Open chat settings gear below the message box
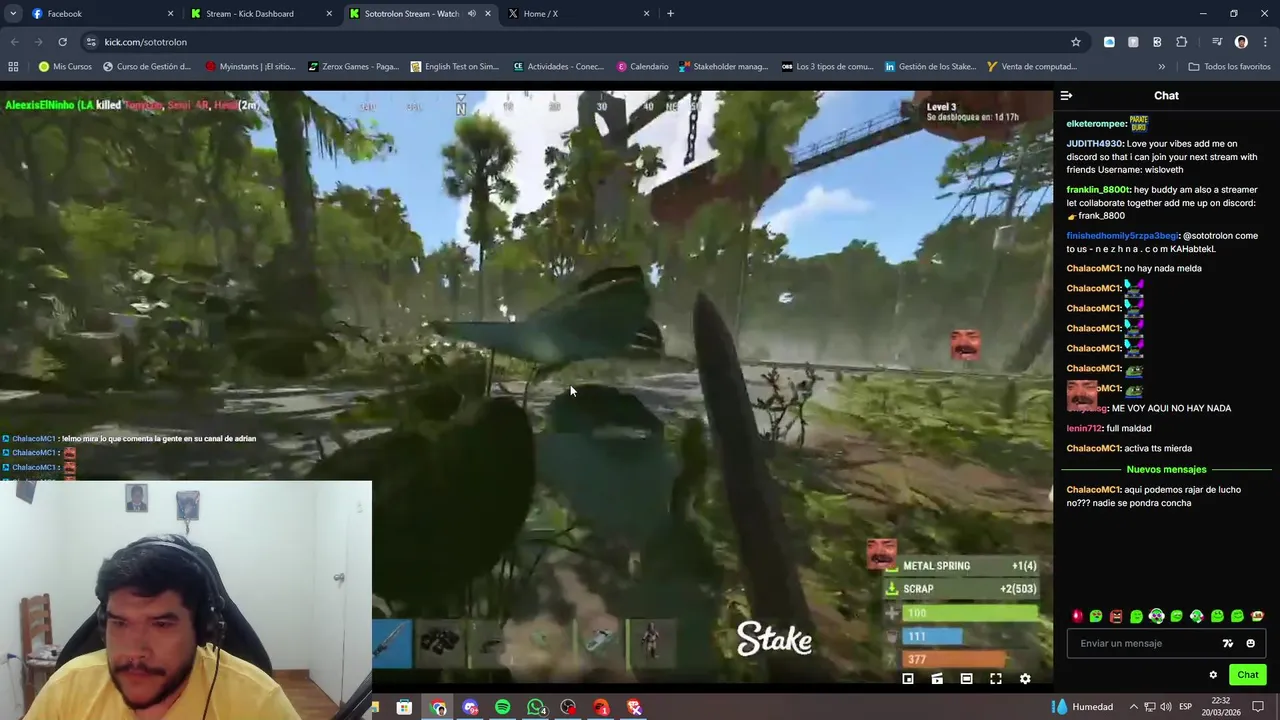 pos(1213,675)
